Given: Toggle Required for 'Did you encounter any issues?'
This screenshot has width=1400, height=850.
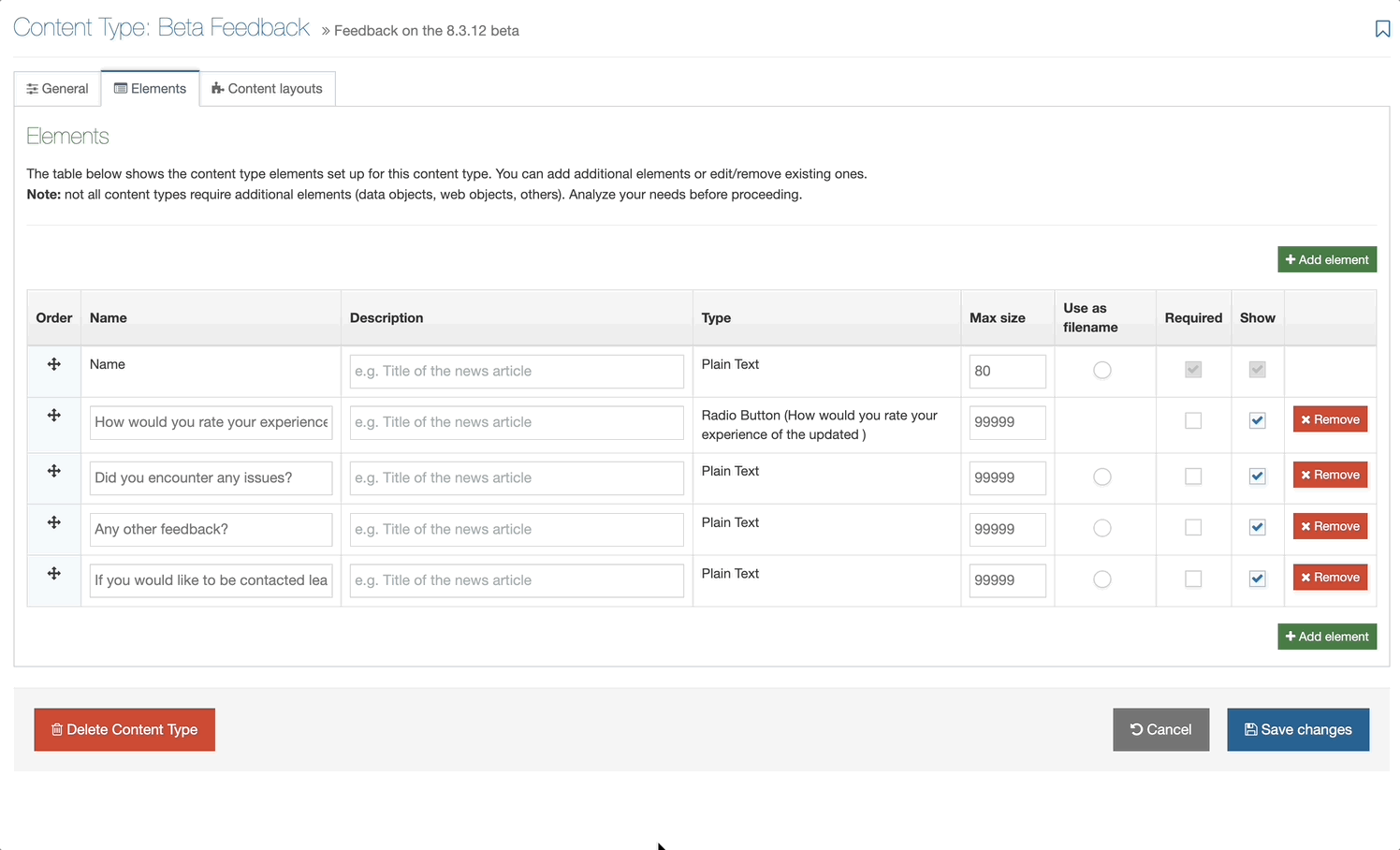Looking at the screenshot, I should click(x=1193, y=476).
